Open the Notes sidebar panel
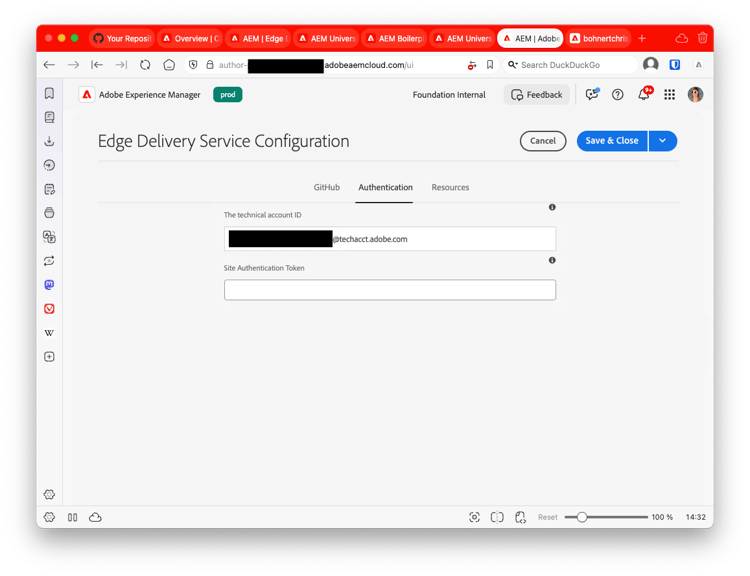The height and width of the screenshot is (576, 750). (49, 189)
